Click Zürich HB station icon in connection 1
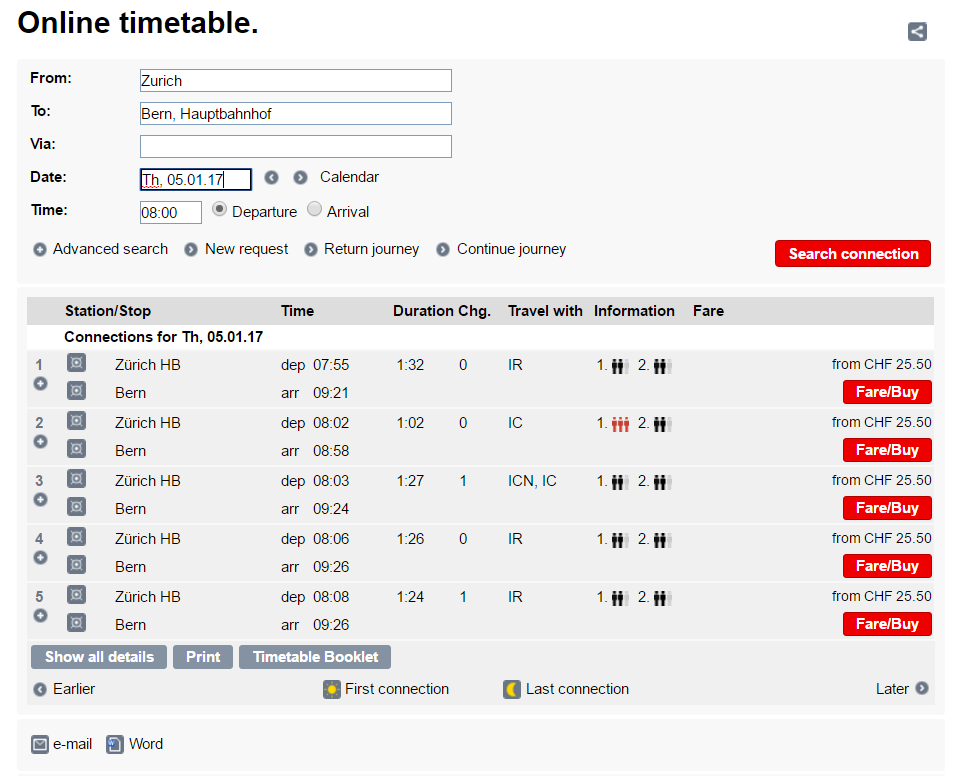 76,363
